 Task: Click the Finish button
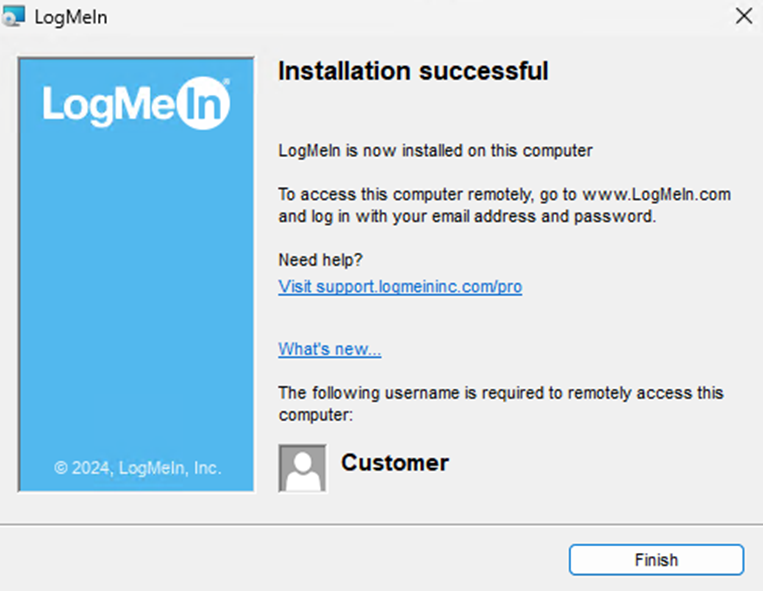656,560
